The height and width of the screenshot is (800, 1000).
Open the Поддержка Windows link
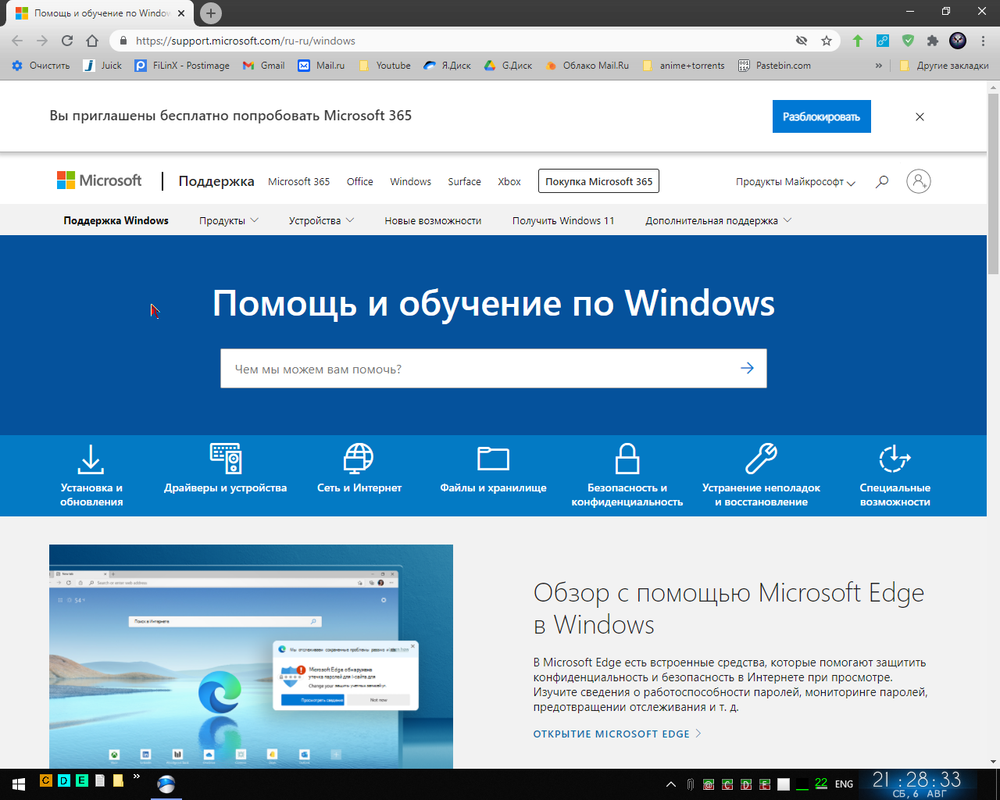(116, 221)
